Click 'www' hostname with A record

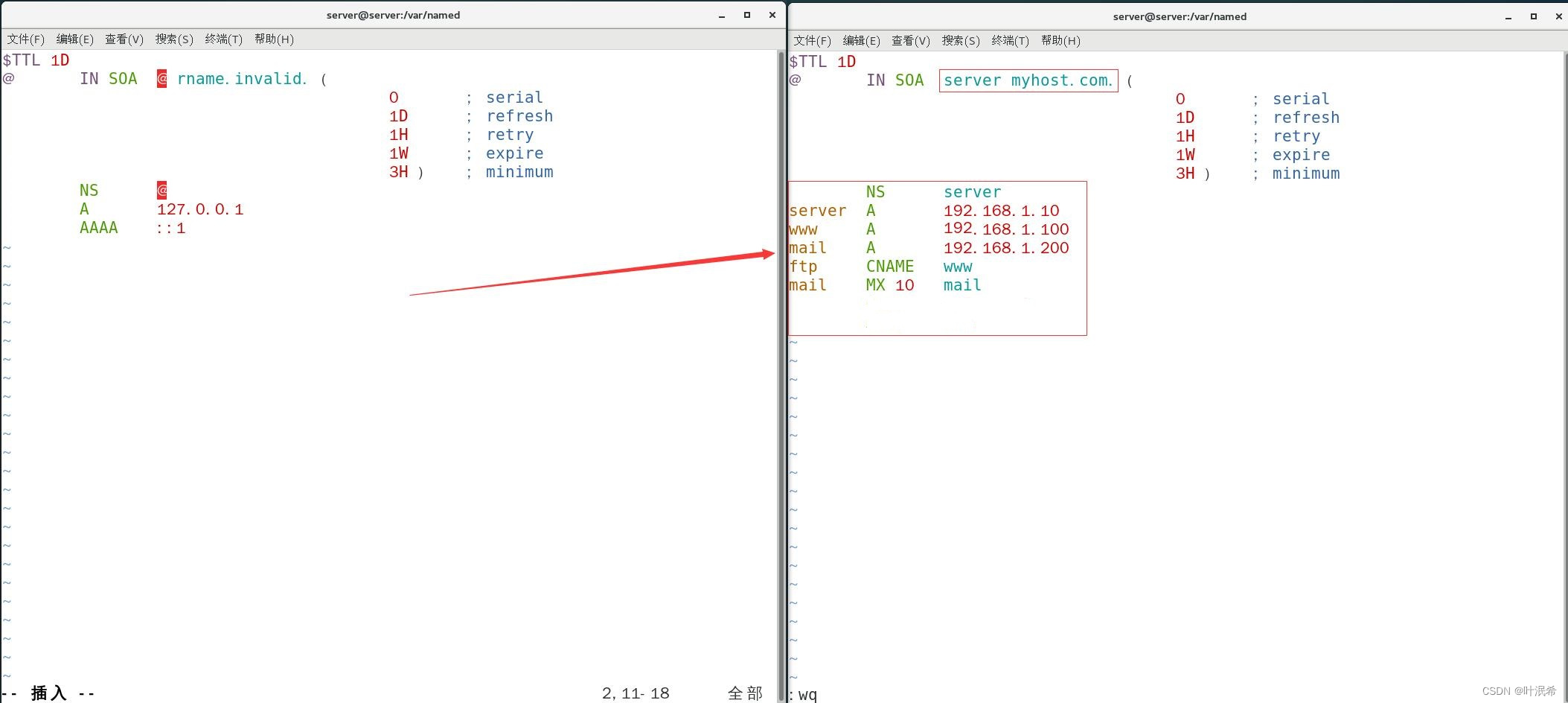(x=804, y=229)
